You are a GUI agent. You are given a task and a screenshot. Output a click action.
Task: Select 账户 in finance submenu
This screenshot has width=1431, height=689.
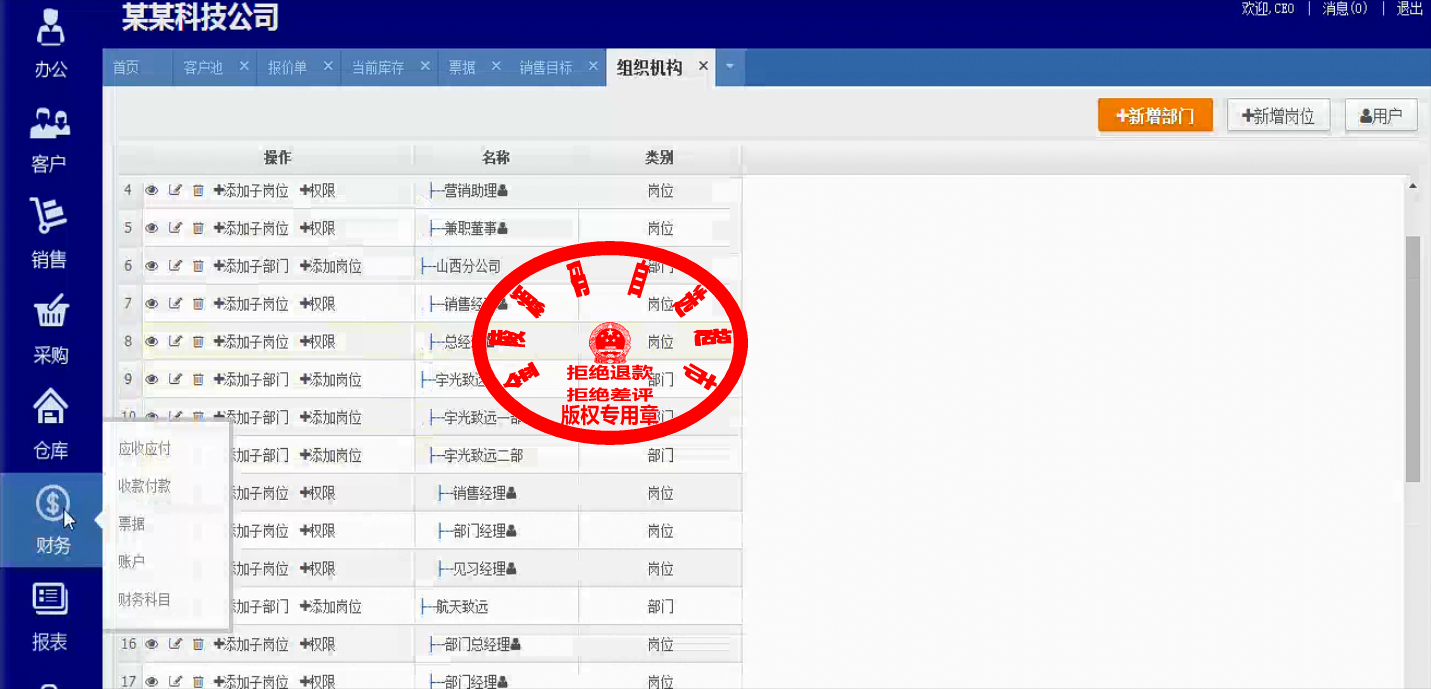pyautogui.click(x=132, y=562)
